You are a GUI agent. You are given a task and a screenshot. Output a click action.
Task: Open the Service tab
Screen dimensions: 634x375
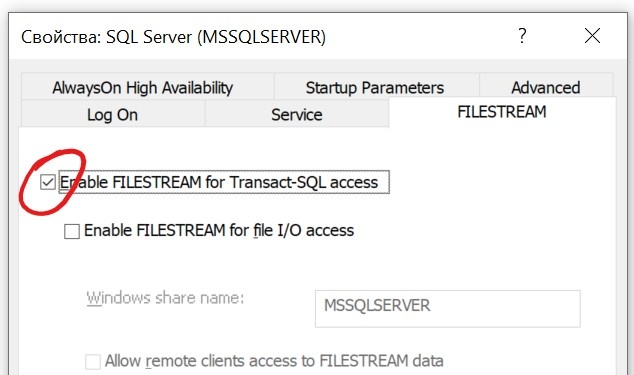[x=297, y=114]
